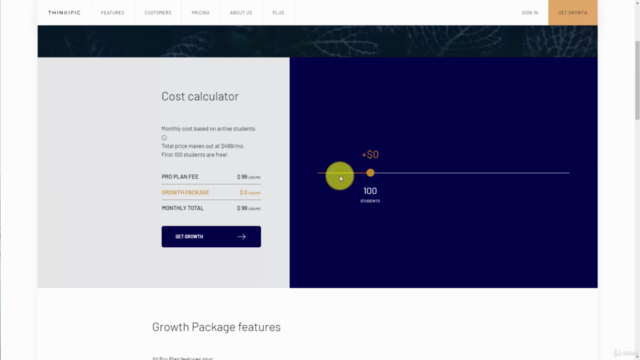Click the orange Get Growth header button
Image resolution: width=640 pixels, height=360 pixels.
point(573,13)
